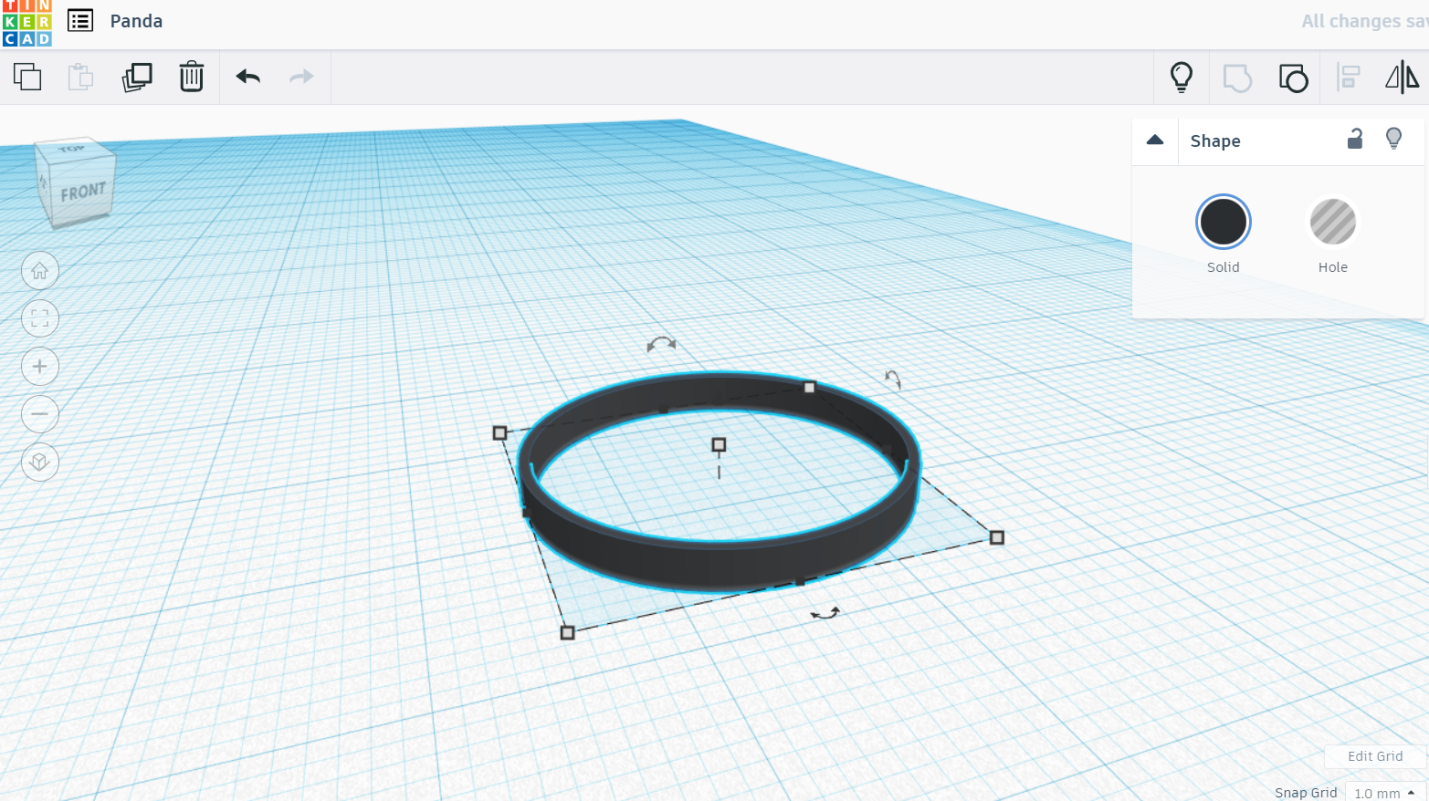Toggle Show all lightbulb in top toolbar
The image size is (1429, 801).
[x=1181, y=77]
